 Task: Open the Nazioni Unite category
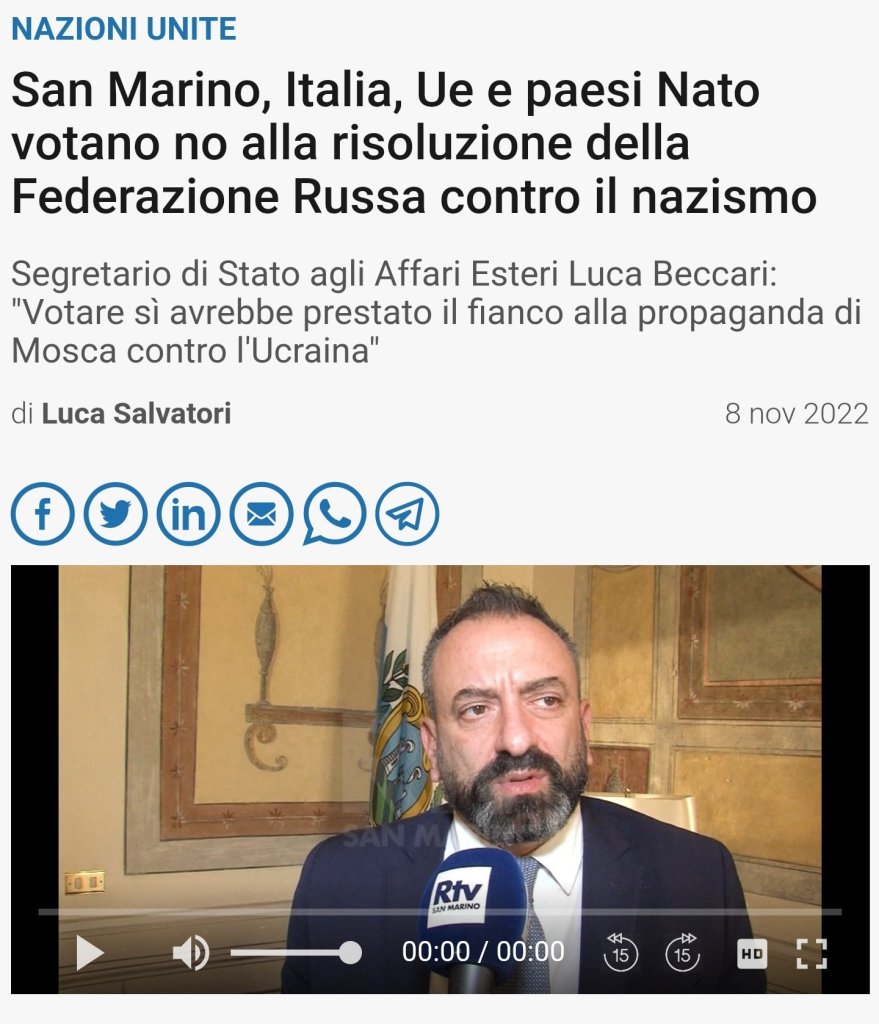(x=124, y=29)
